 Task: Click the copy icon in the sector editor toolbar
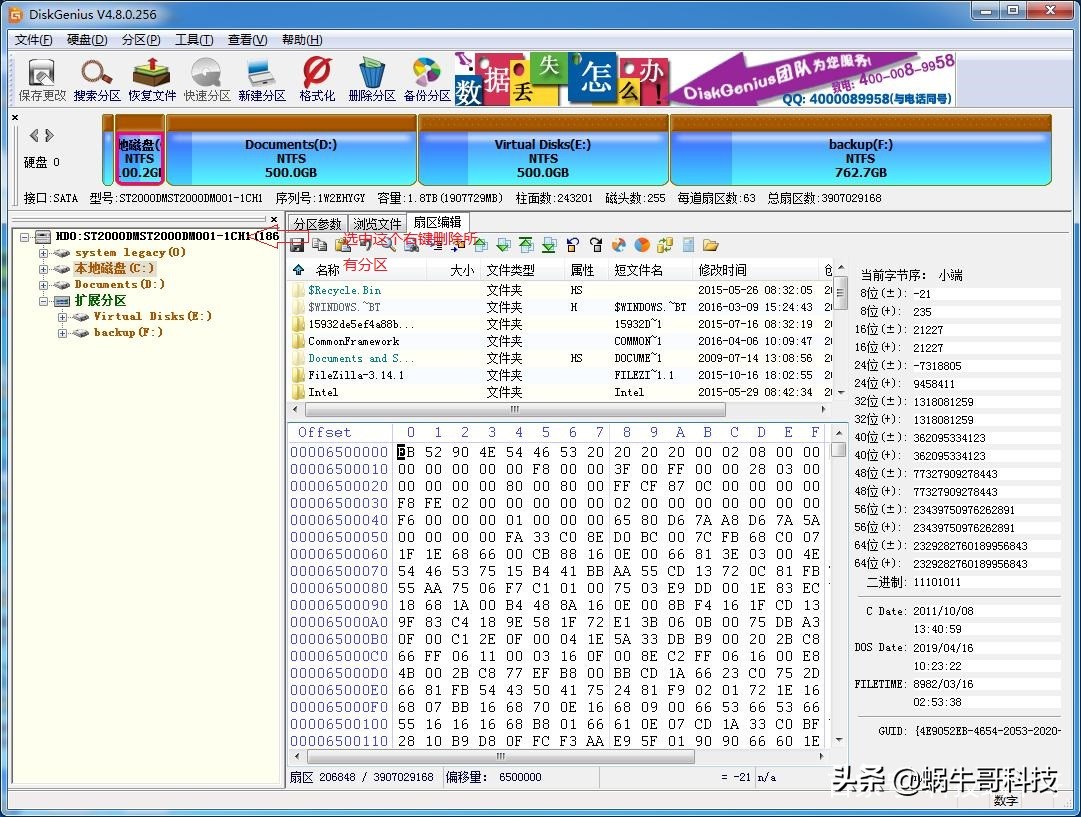(322, 245)
